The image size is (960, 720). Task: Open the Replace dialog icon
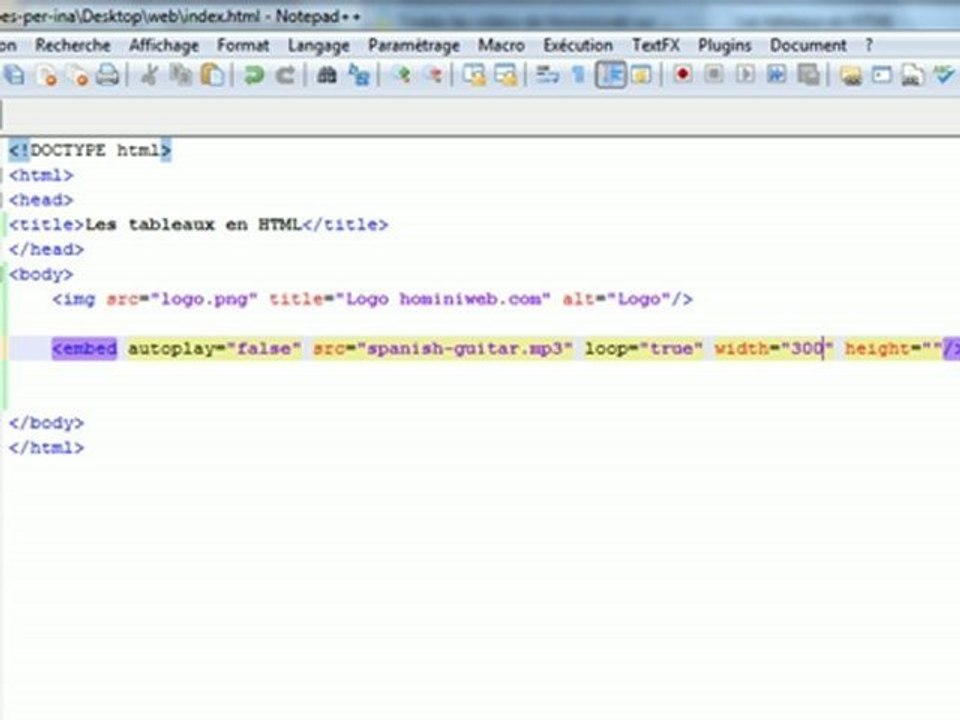coord(358,75)
